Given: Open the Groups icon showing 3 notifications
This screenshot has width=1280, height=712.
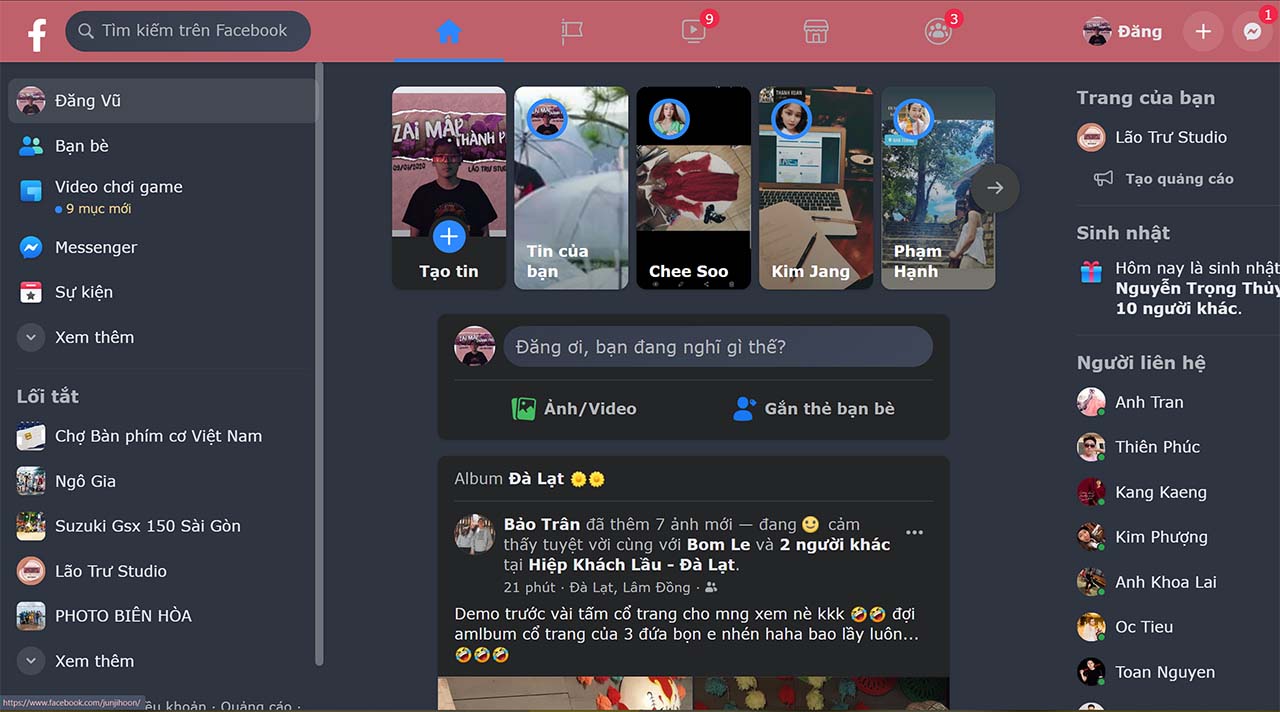Looking at the screenshot, I should (x=938, y=31).
